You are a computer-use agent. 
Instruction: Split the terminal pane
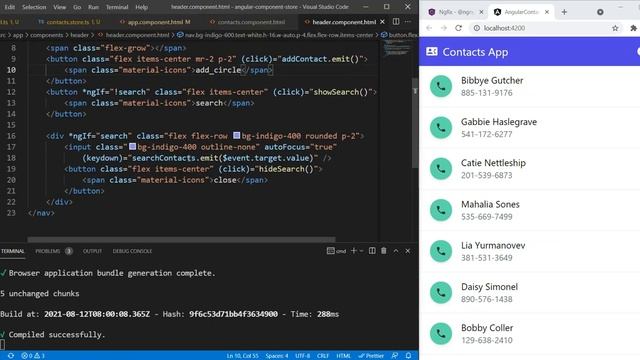click(372, 251)
